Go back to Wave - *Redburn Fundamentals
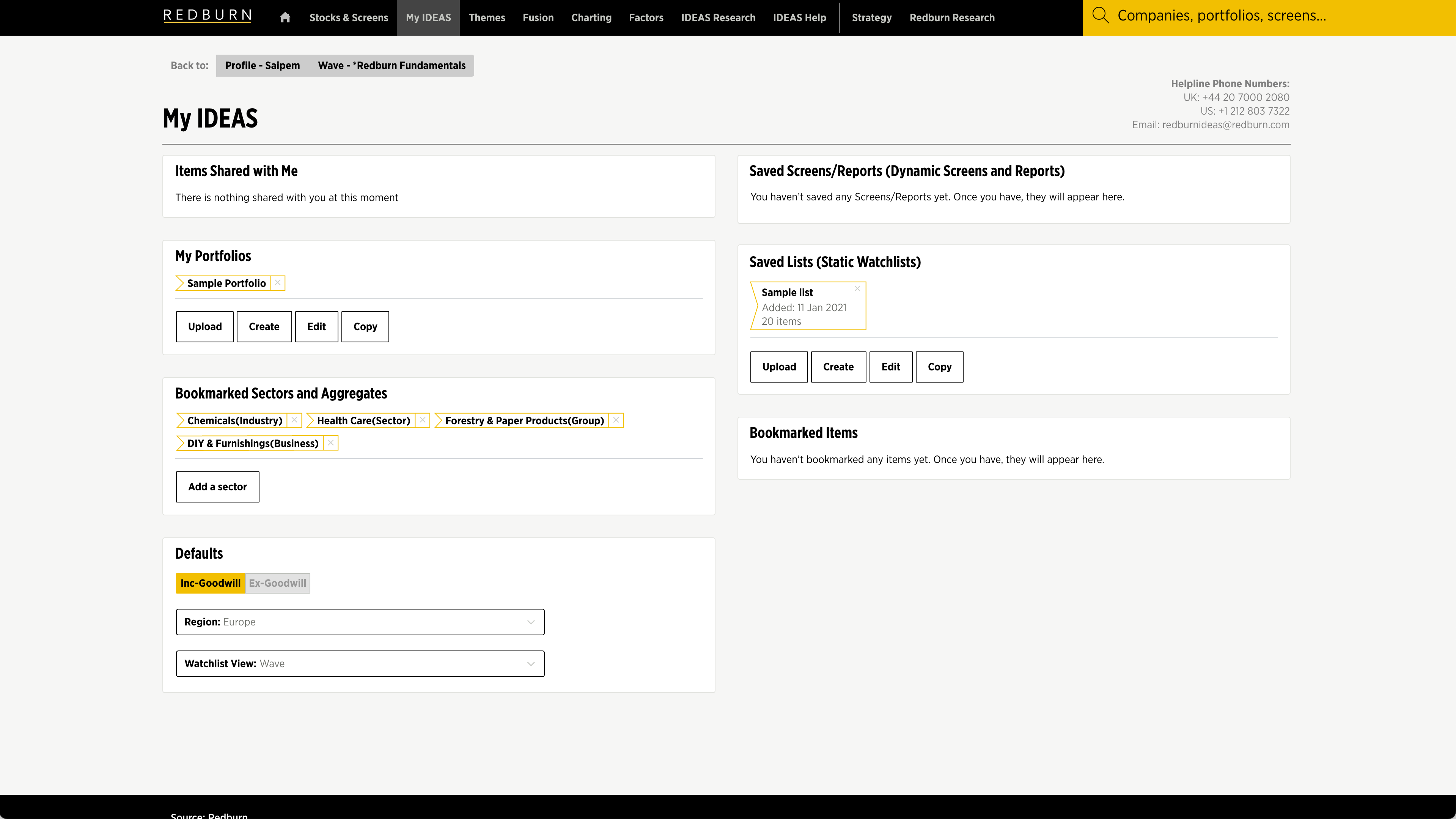Screen dimensions: 1456x819 point(392,66)
